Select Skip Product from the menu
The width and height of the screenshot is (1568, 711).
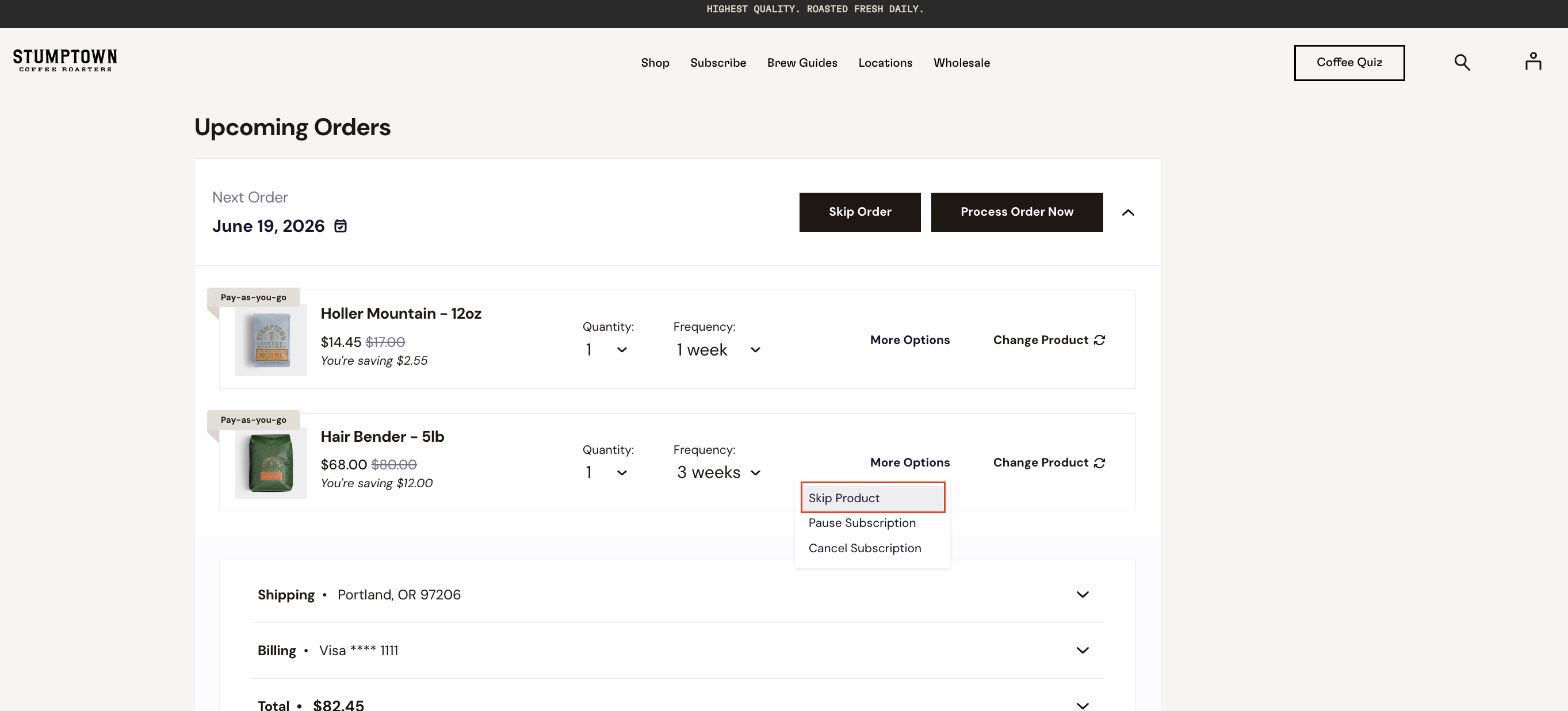pyautogui.click(x=872, y=498)
